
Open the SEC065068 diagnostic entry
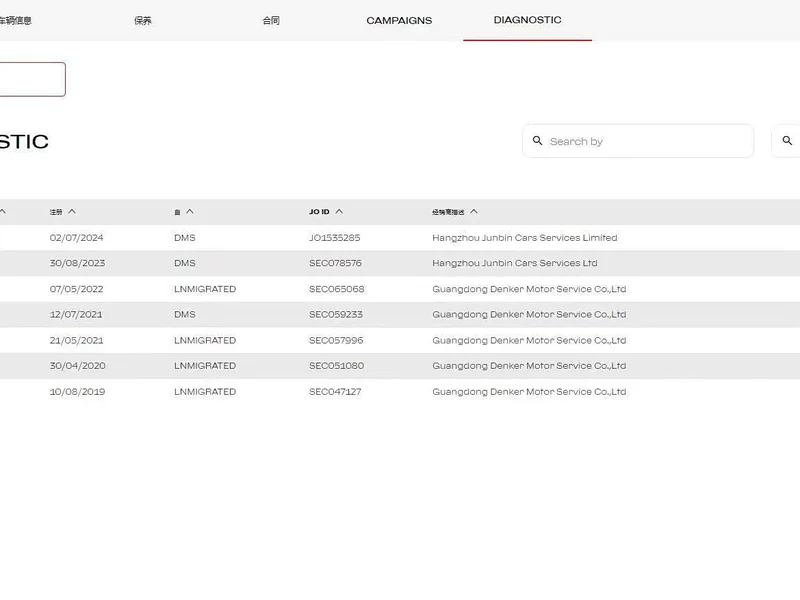pos(400,289)
